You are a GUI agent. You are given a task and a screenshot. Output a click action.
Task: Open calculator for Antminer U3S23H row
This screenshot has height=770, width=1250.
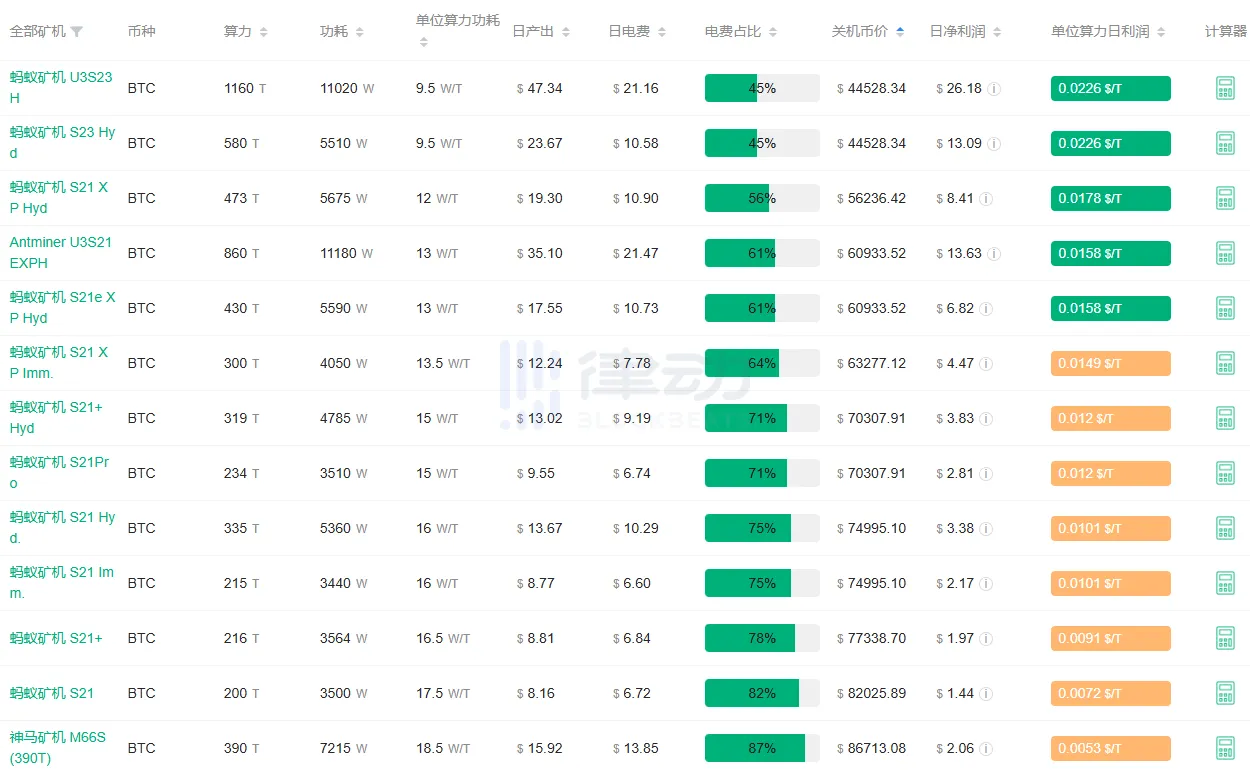point(1225,88)
